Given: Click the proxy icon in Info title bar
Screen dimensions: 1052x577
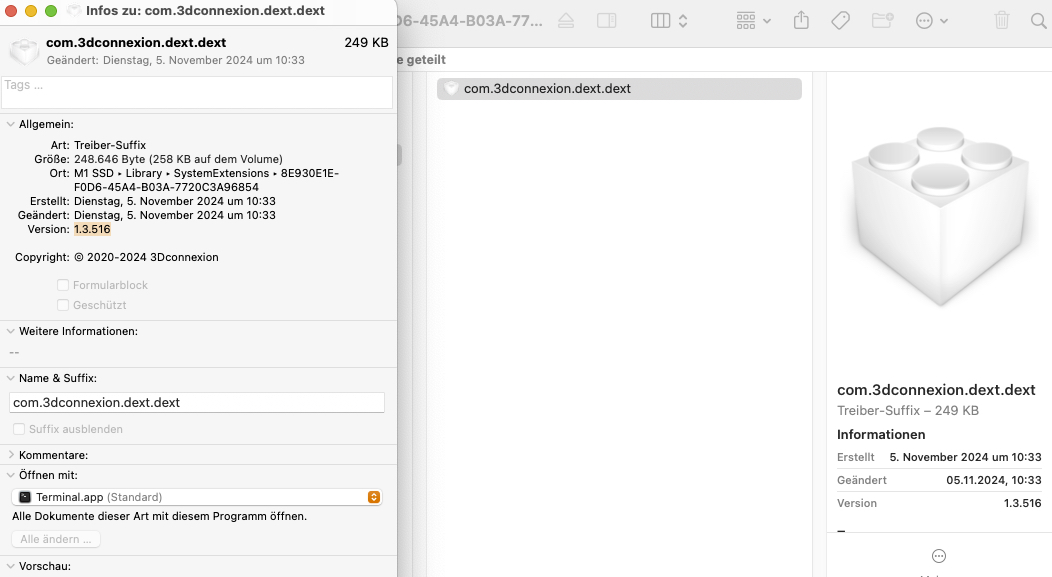Looking at the screenshot, I should coord(75,11).
